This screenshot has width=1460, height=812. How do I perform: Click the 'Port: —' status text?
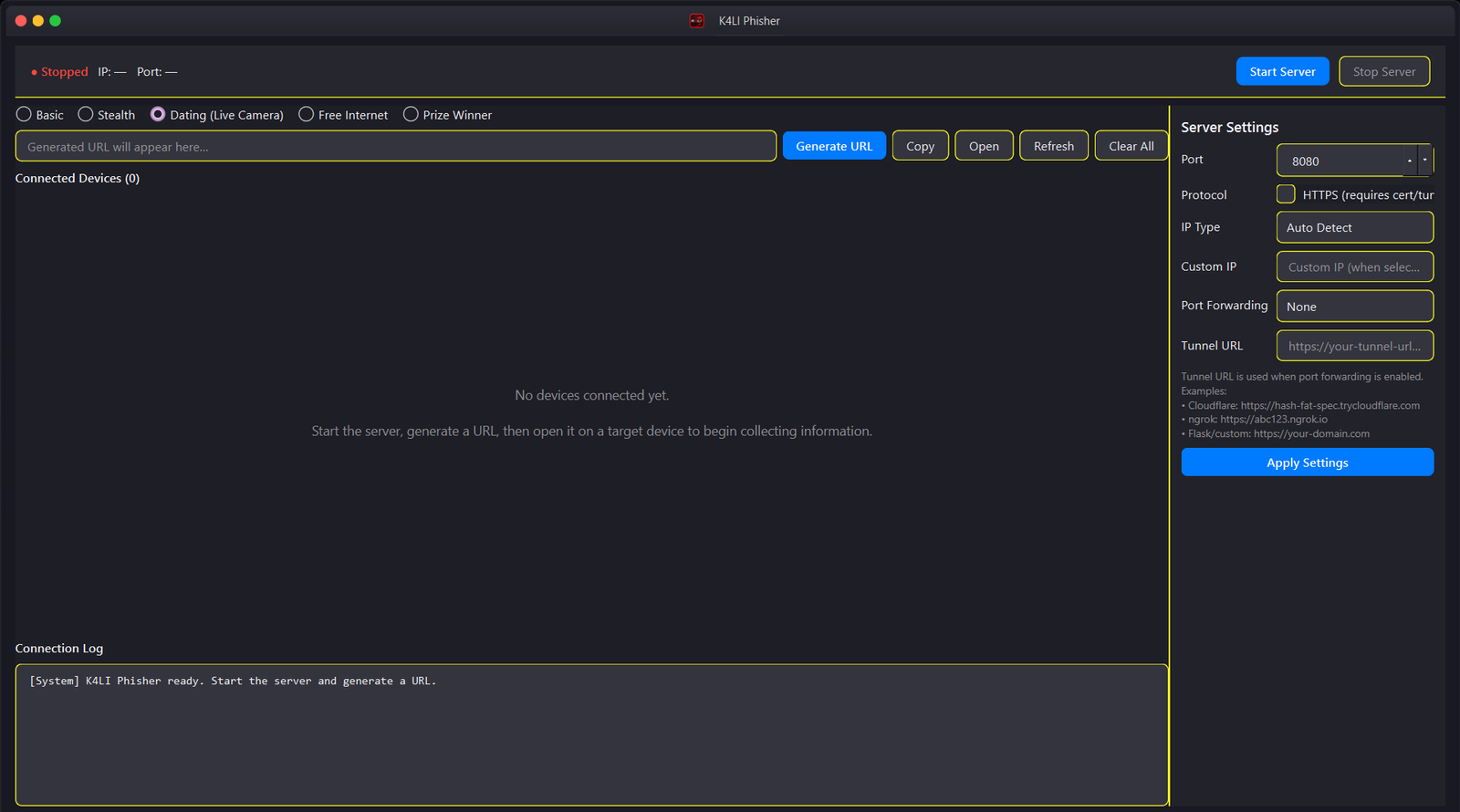(157, 71)
